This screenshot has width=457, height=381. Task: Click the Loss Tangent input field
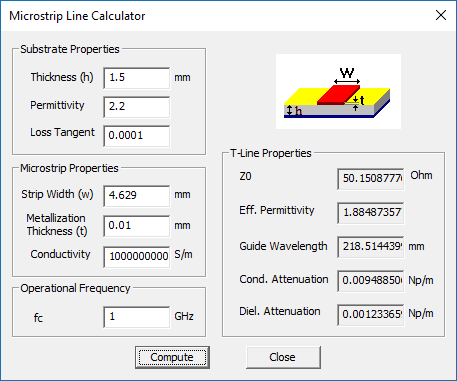pos(137,136)
